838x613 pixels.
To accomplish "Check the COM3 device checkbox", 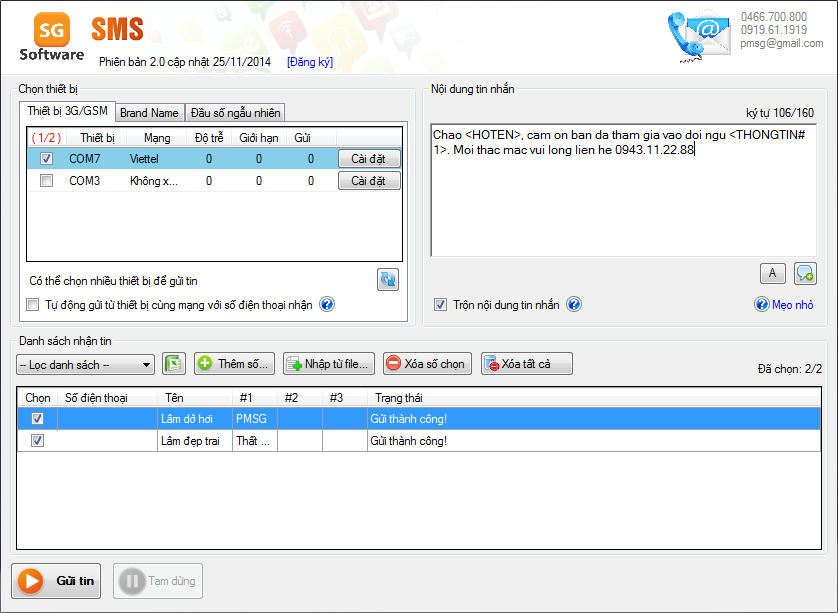I will click(x=46, y=181).
